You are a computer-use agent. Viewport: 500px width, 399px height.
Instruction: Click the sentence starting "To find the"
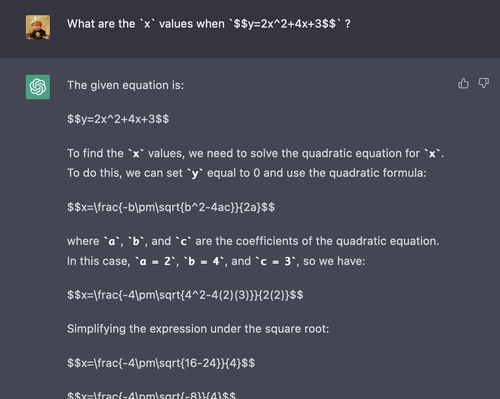tap(255, 153)
